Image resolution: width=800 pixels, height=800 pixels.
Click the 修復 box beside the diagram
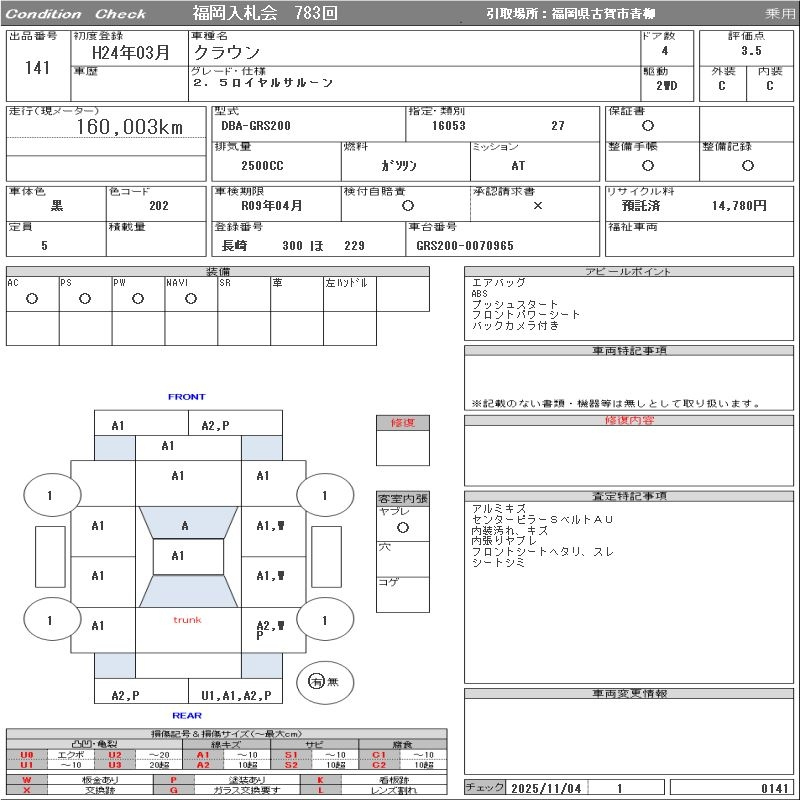click(404, 420)
